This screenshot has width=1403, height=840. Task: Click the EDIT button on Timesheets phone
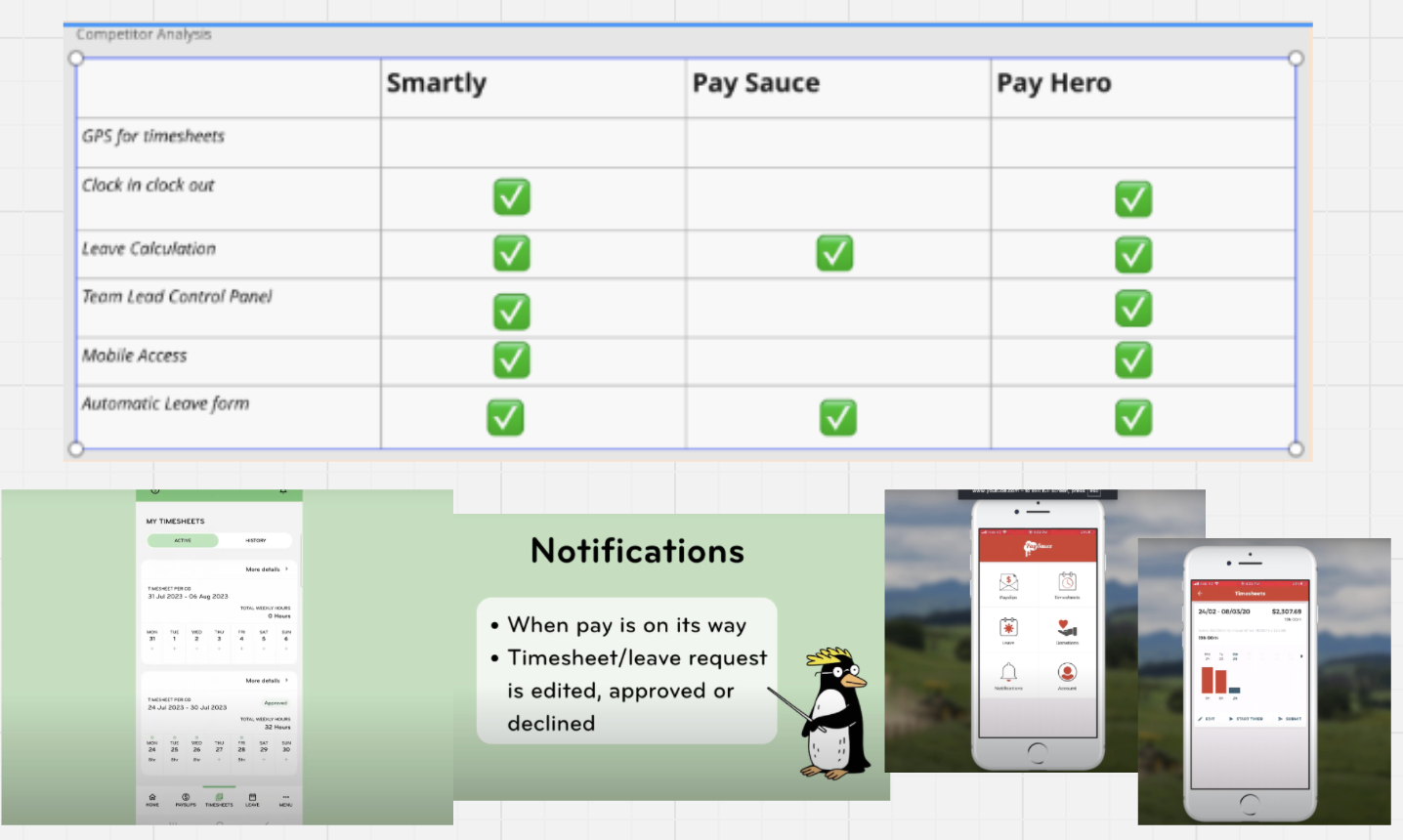click(1208, 719)
